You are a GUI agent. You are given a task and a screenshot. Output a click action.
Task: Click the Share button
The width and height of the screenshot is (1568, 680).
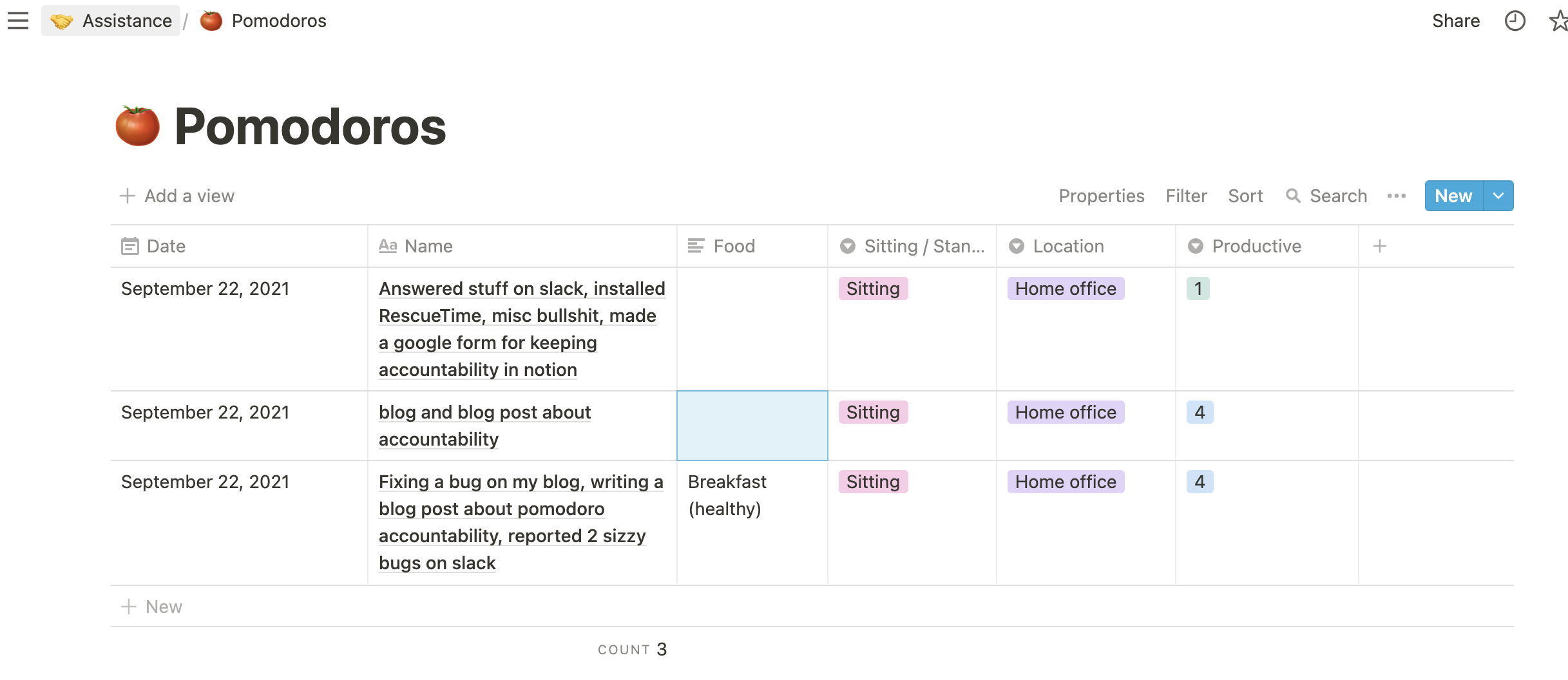pos(1455,21)
